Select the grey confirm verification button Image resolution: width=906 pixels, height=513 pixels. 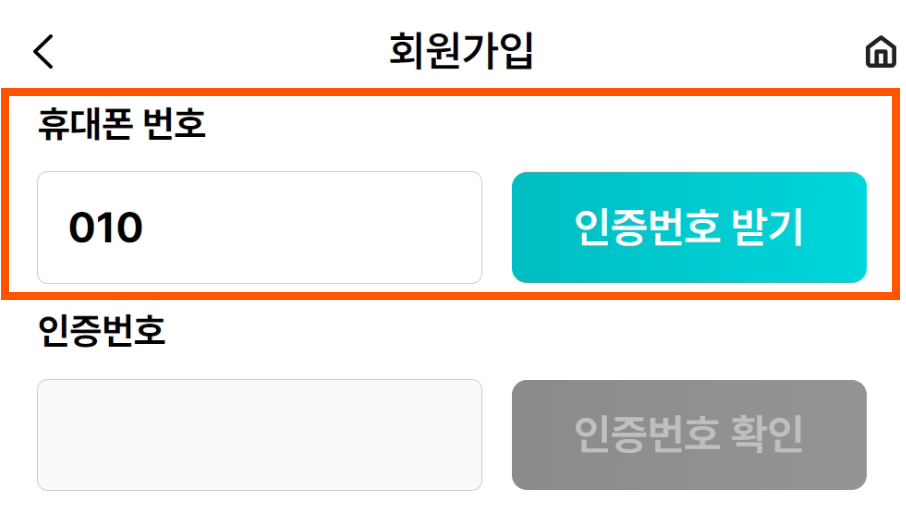(689, 435)
